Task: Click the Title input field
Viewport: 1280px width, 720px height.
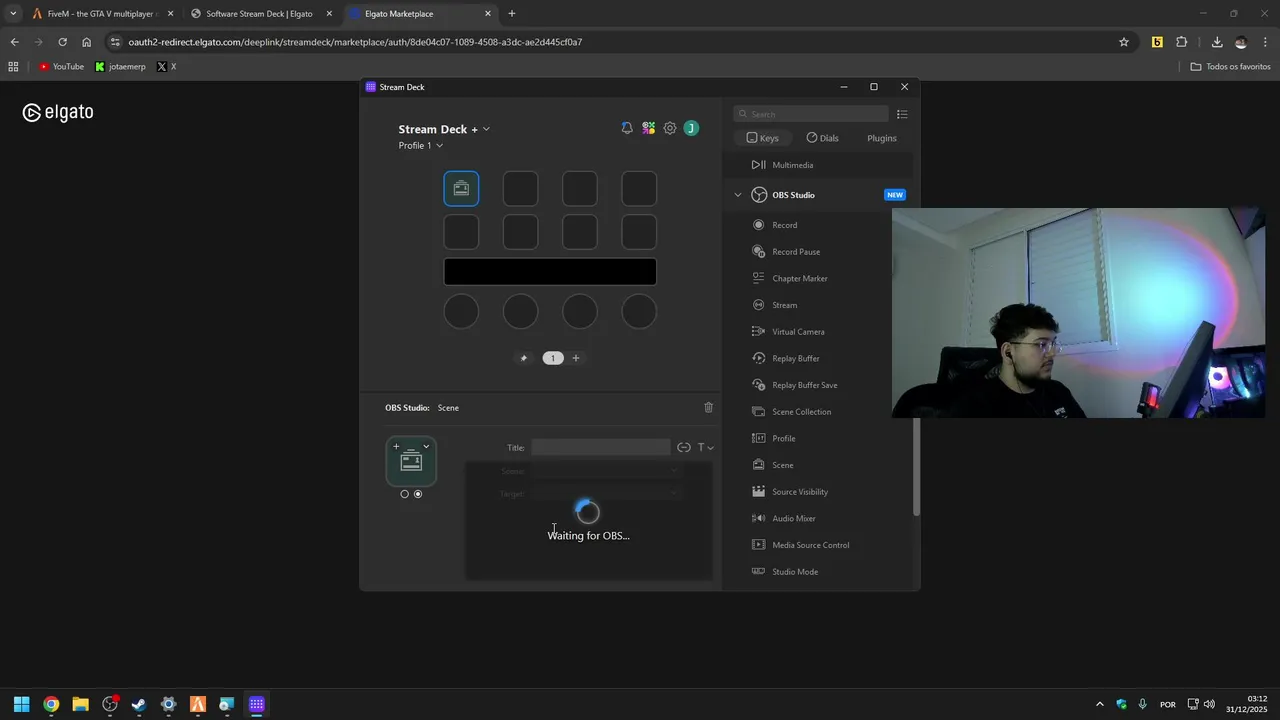Action: [601, 448]
